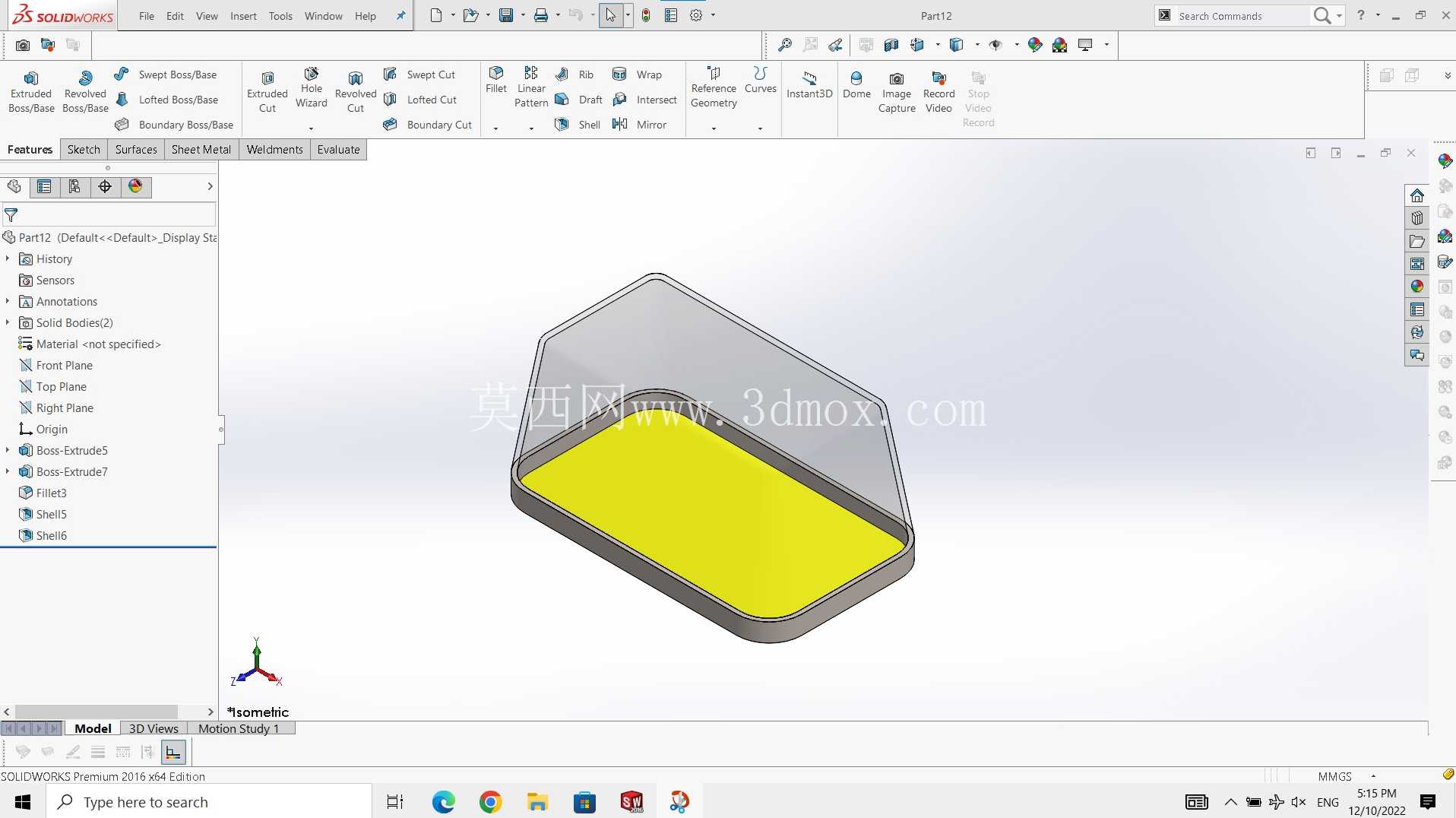Click the Windows Start button
The image size is (1456, 818).
click(x=23, y=802)
